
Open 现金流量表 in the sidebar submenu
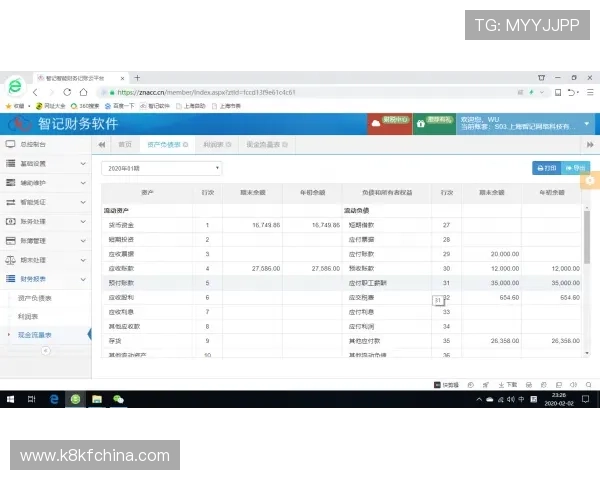pos(34,335)
